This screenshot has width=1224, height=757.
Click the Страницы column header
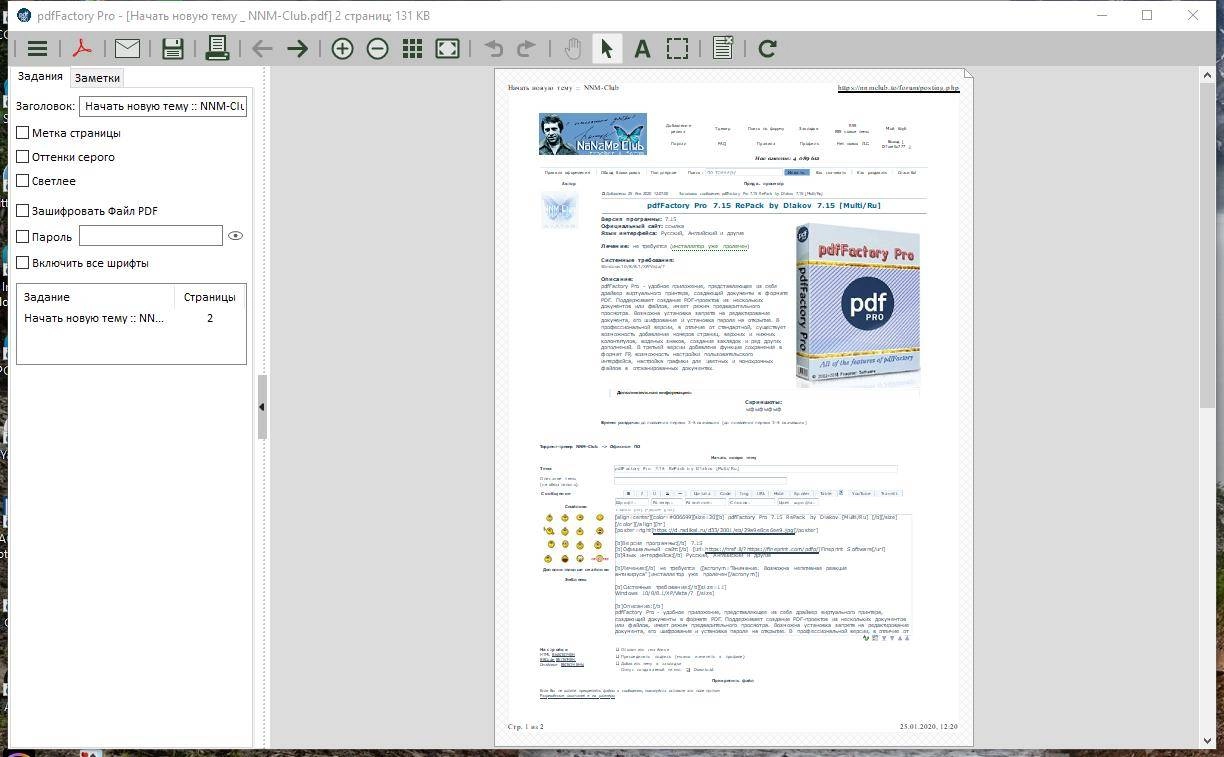click(210, 297)
